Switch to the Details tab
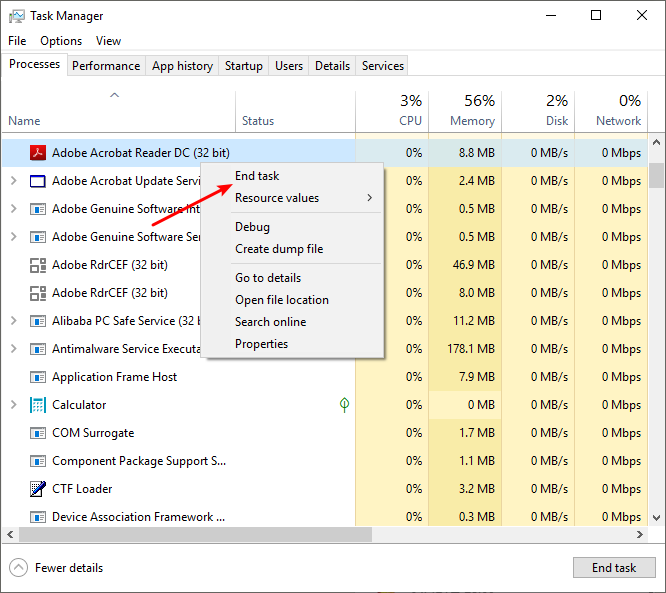666x593 pixels. 333,66
